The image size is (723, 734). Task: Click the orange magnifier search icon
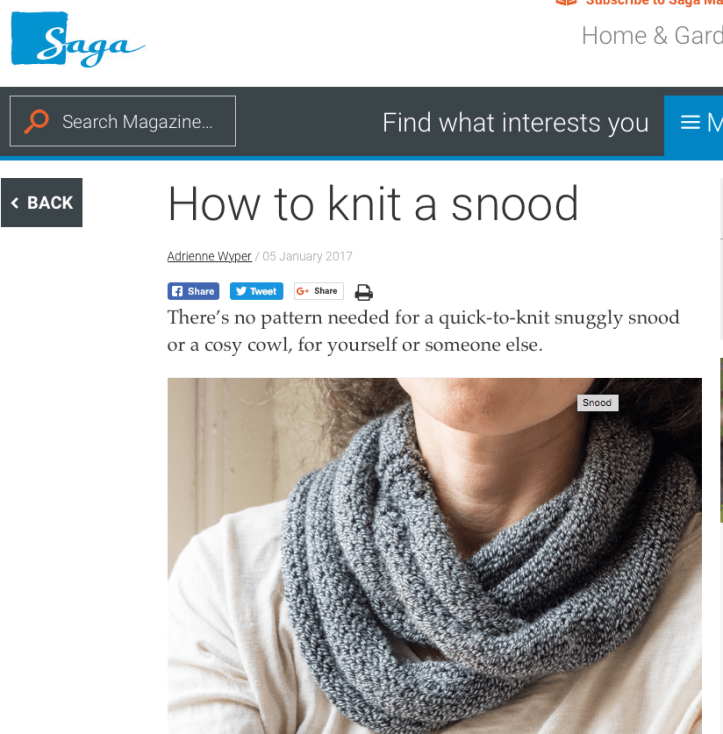point(37,121)
